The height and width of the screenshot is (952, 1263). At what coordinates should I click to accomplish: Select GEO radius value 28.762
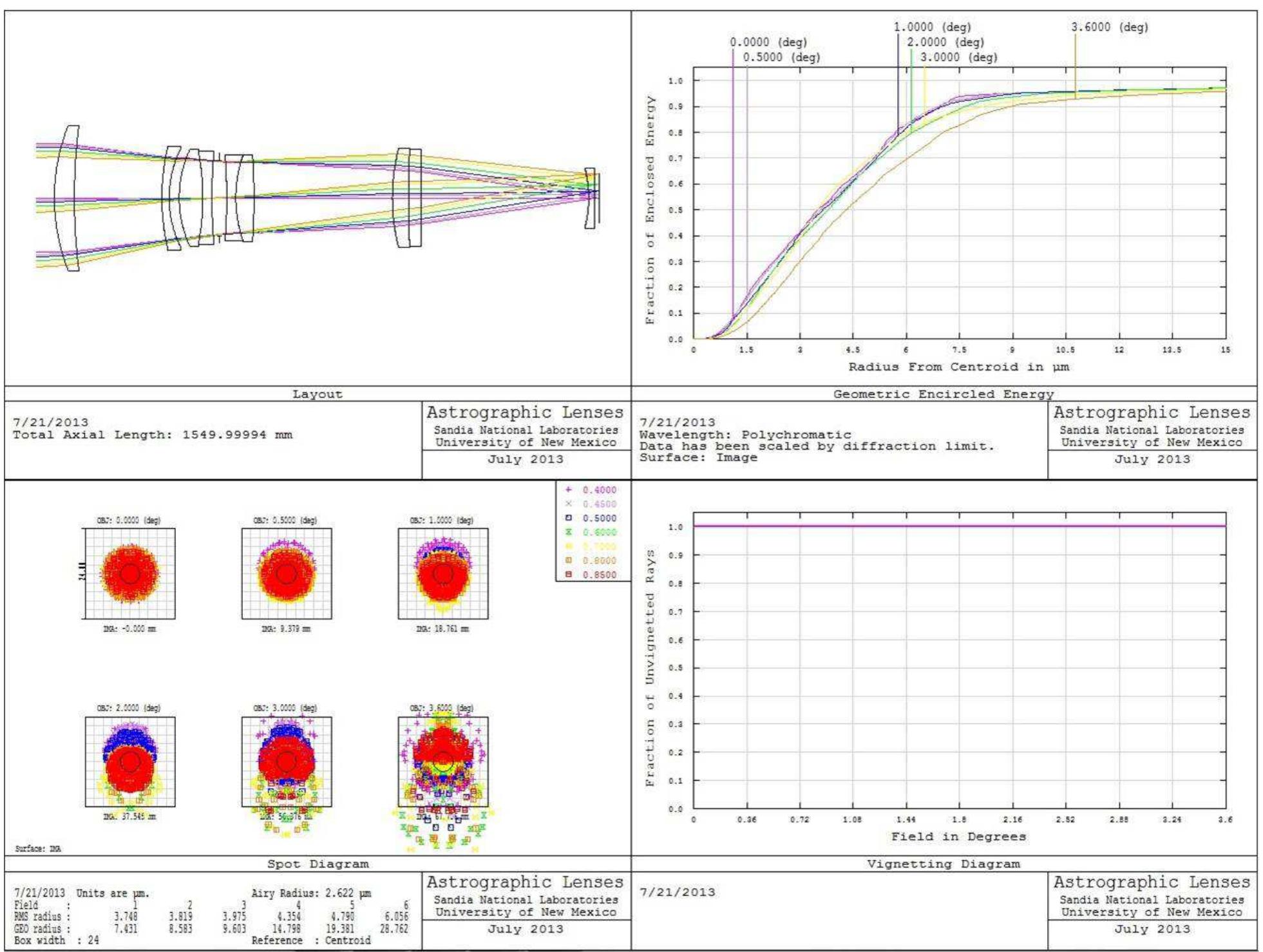coord(394,929)
